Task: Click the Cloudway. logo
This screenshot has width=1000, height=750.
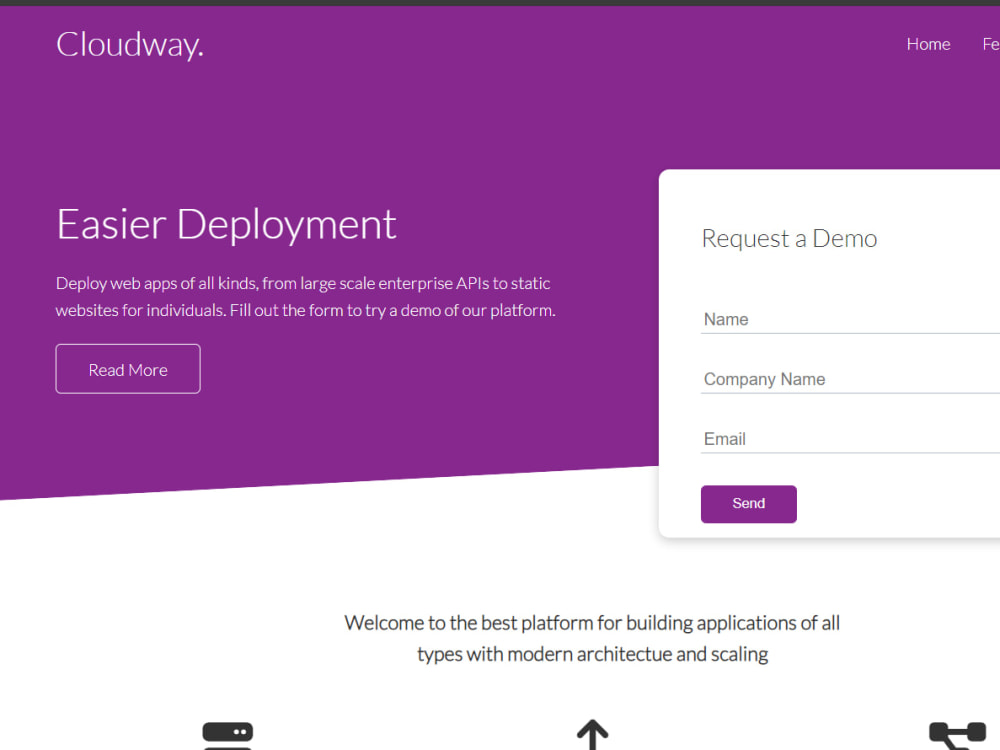Action: (130, 45)
